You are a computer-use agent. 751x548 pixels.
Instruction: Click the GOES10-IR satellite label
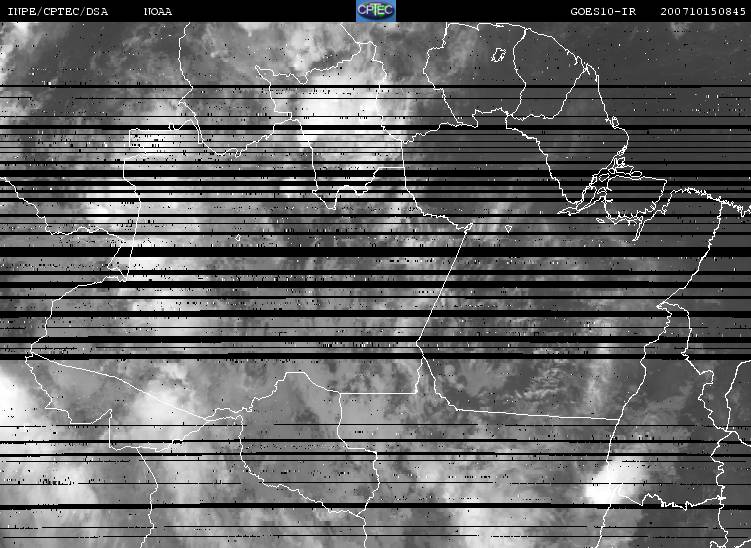[603, 12]
